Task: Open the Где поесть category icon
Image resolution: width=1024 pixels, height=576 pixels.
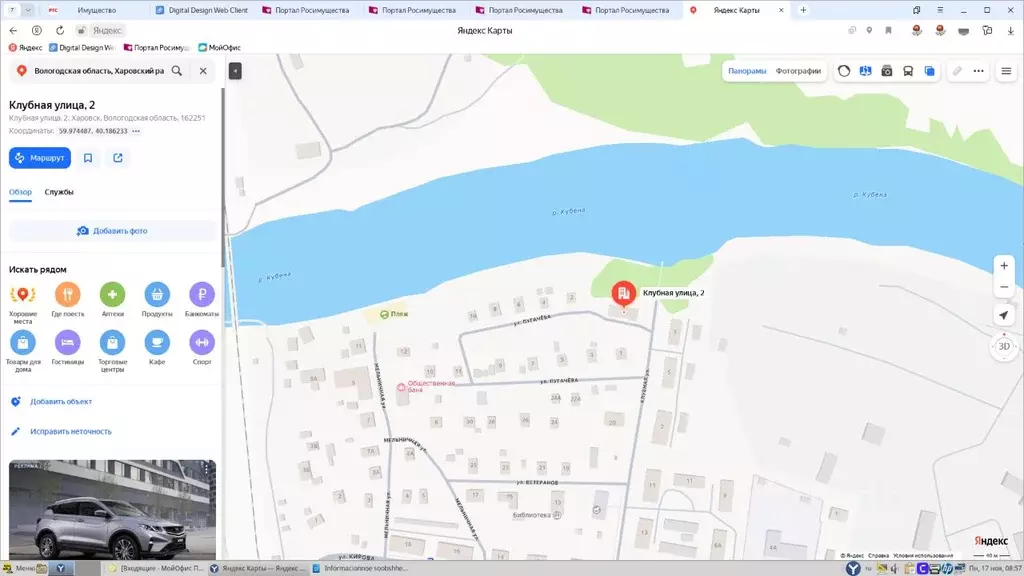Action: coord(67,293)
